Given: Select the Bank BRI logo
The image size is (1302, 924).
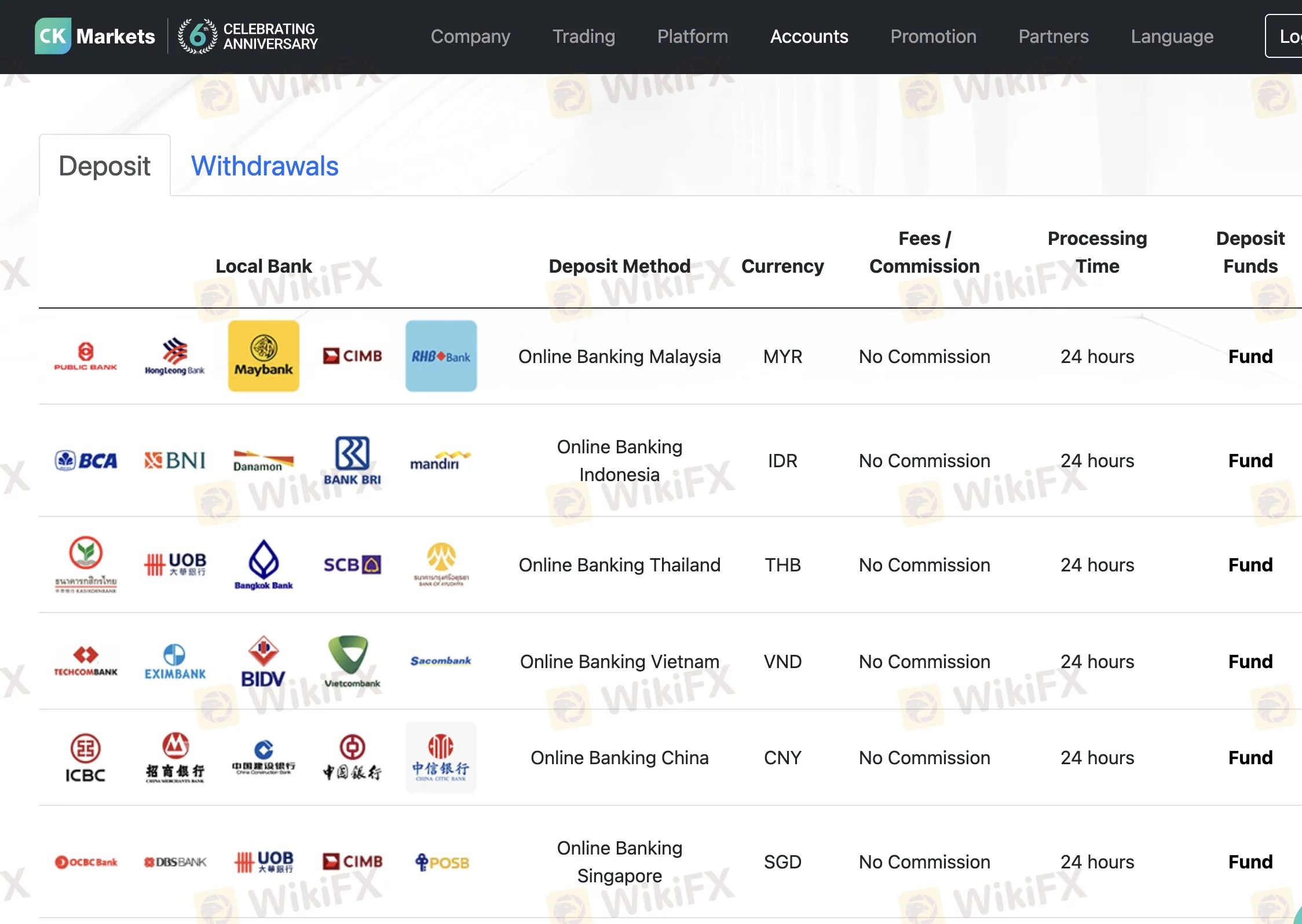Looking at the screenshot, I should click(x=352, y=461).
